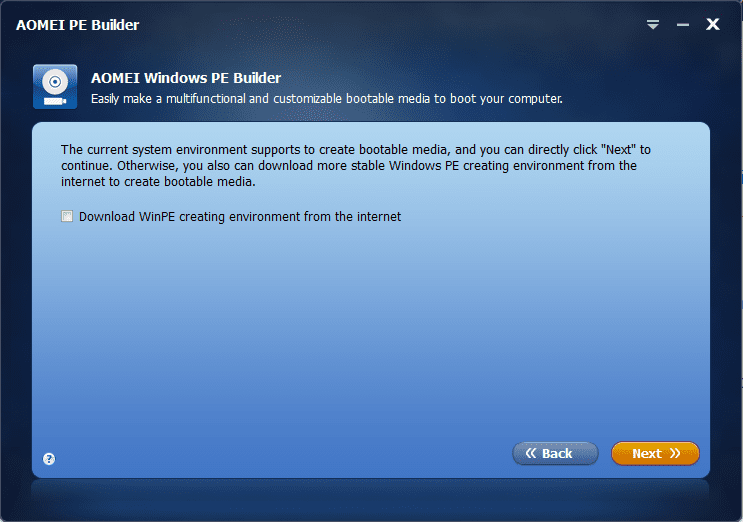This screenshot has width=743, height=522.
Task: Click the word Next on orange button
Action: click(647, 454)
